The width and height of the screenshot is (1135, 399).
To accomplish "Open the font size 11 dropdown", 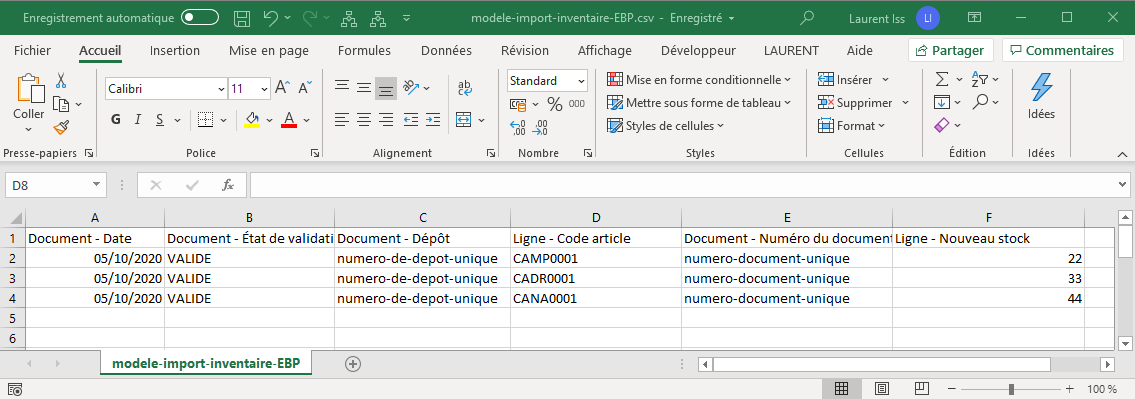I will coord(264,89).
